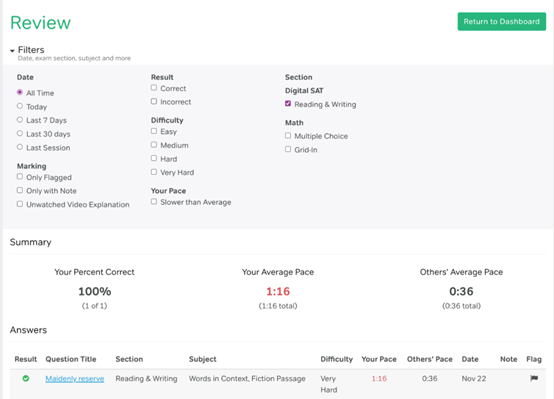Screen dimensions: 554x399
Task: Enable the Only Flagged checkbox
Action: click(x=20, y=176)
